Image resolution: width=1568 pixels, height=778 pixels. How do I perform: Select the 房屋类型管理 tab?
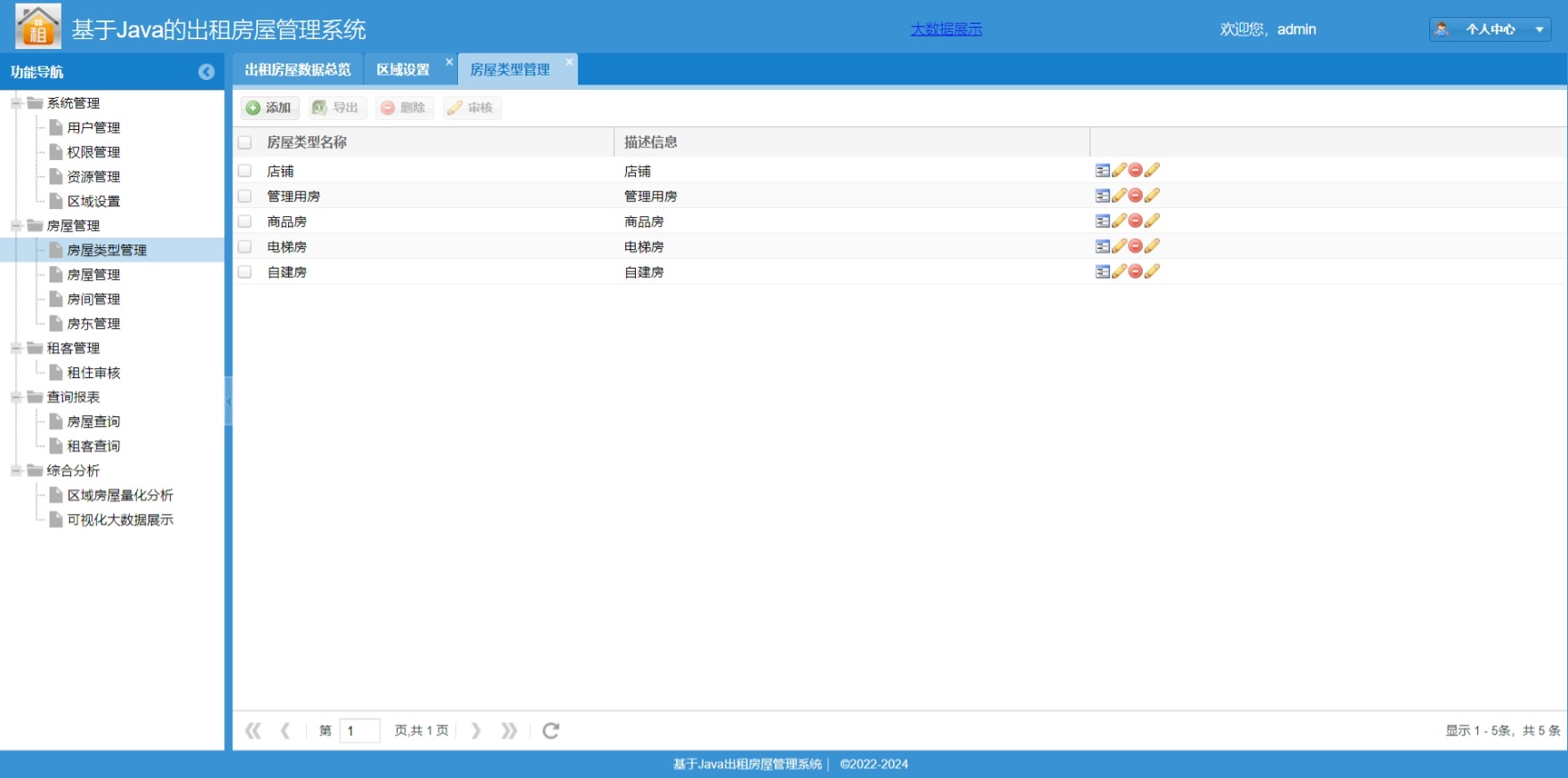click(511, 69)
